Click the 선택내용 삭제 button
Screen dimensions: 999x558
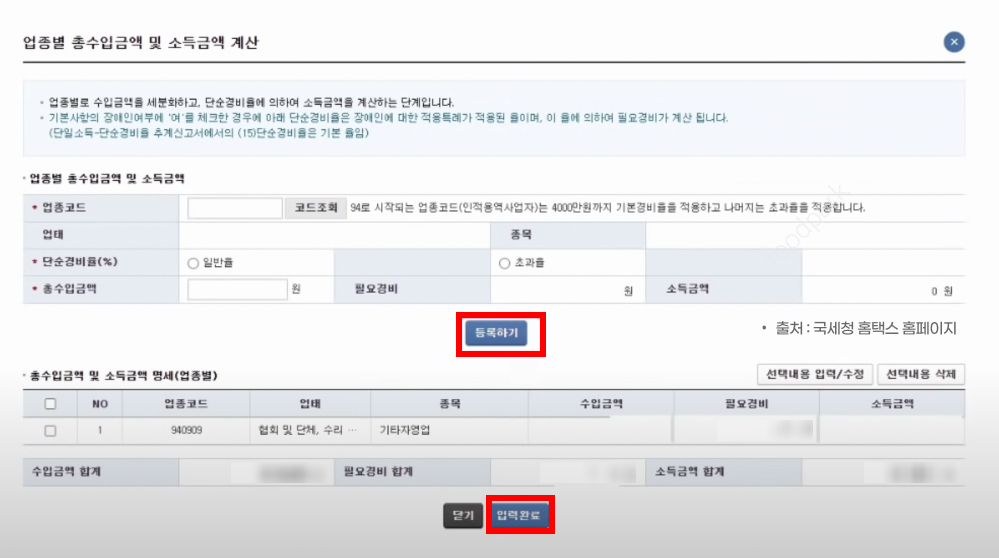coord(921,374)
